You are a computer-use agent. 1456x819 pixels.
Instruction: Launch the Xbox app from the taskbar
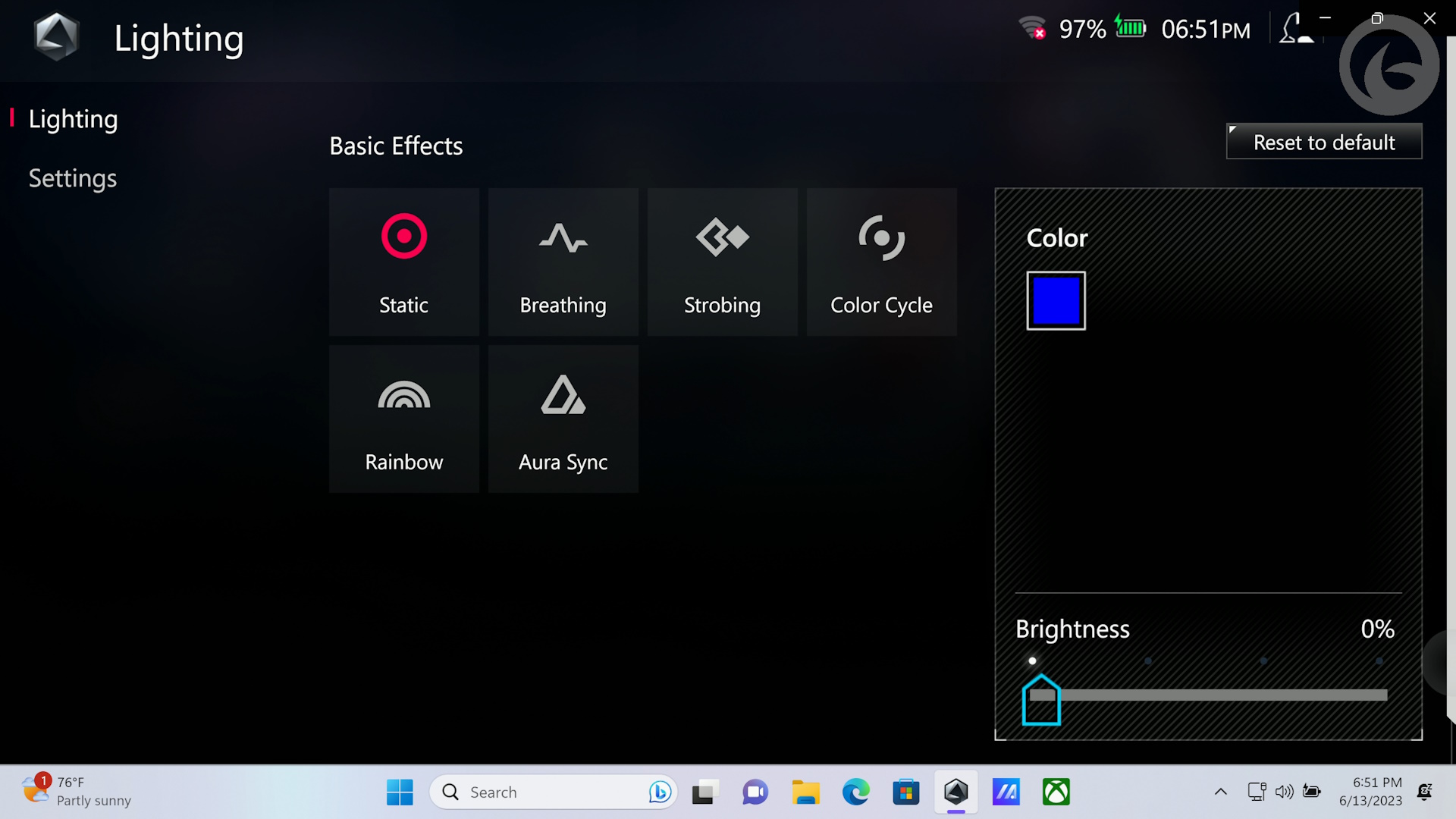pos(1056,792)
